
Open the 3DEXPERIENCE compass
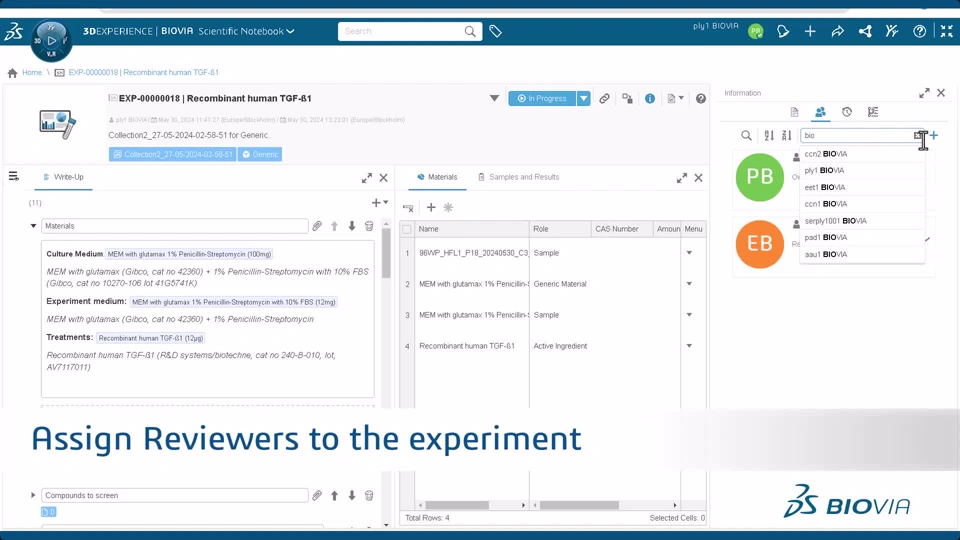pyautogui.click(x=51, y=40)
